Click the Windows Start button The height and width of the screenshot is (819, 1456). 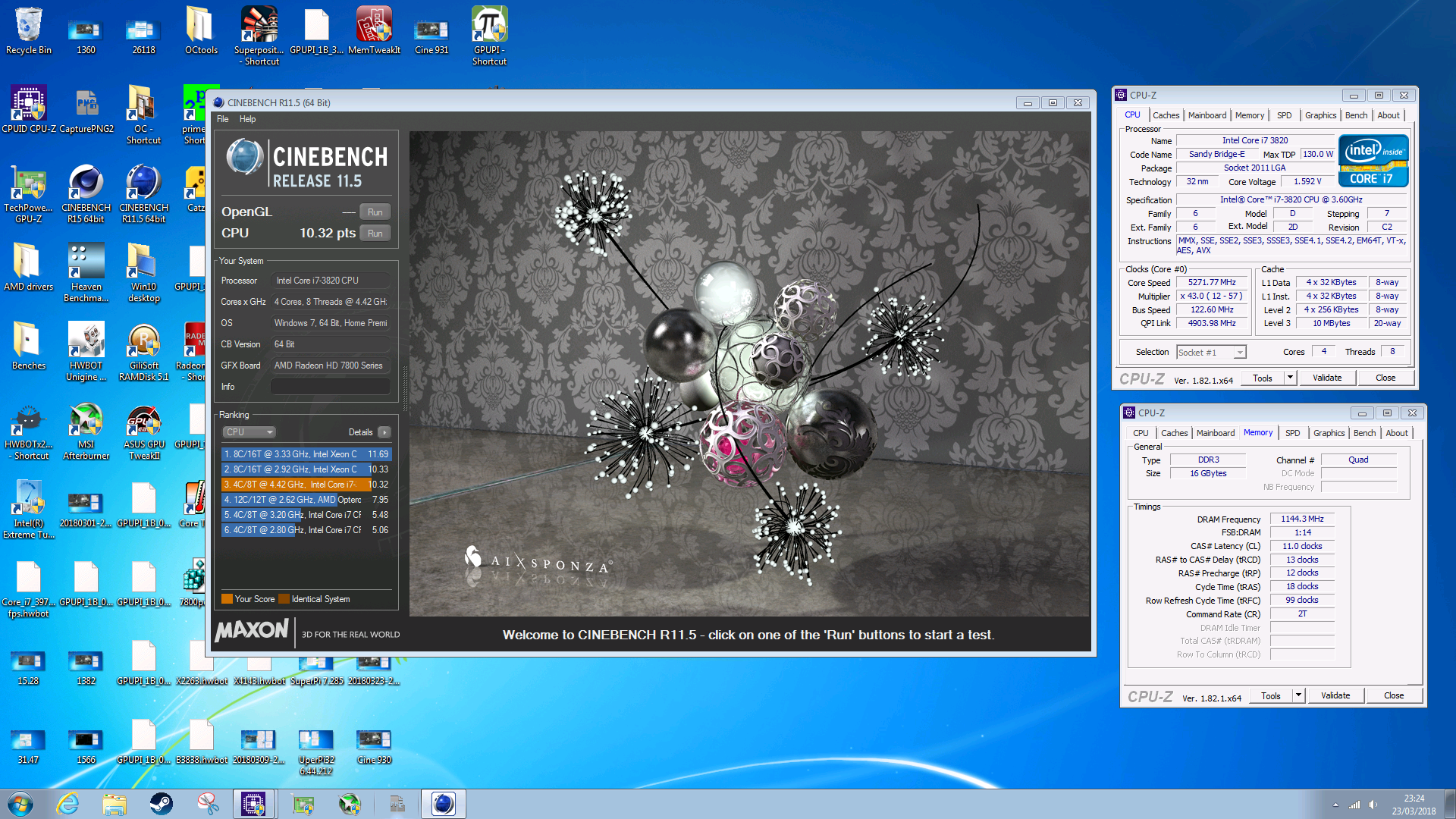coord(20,804)
